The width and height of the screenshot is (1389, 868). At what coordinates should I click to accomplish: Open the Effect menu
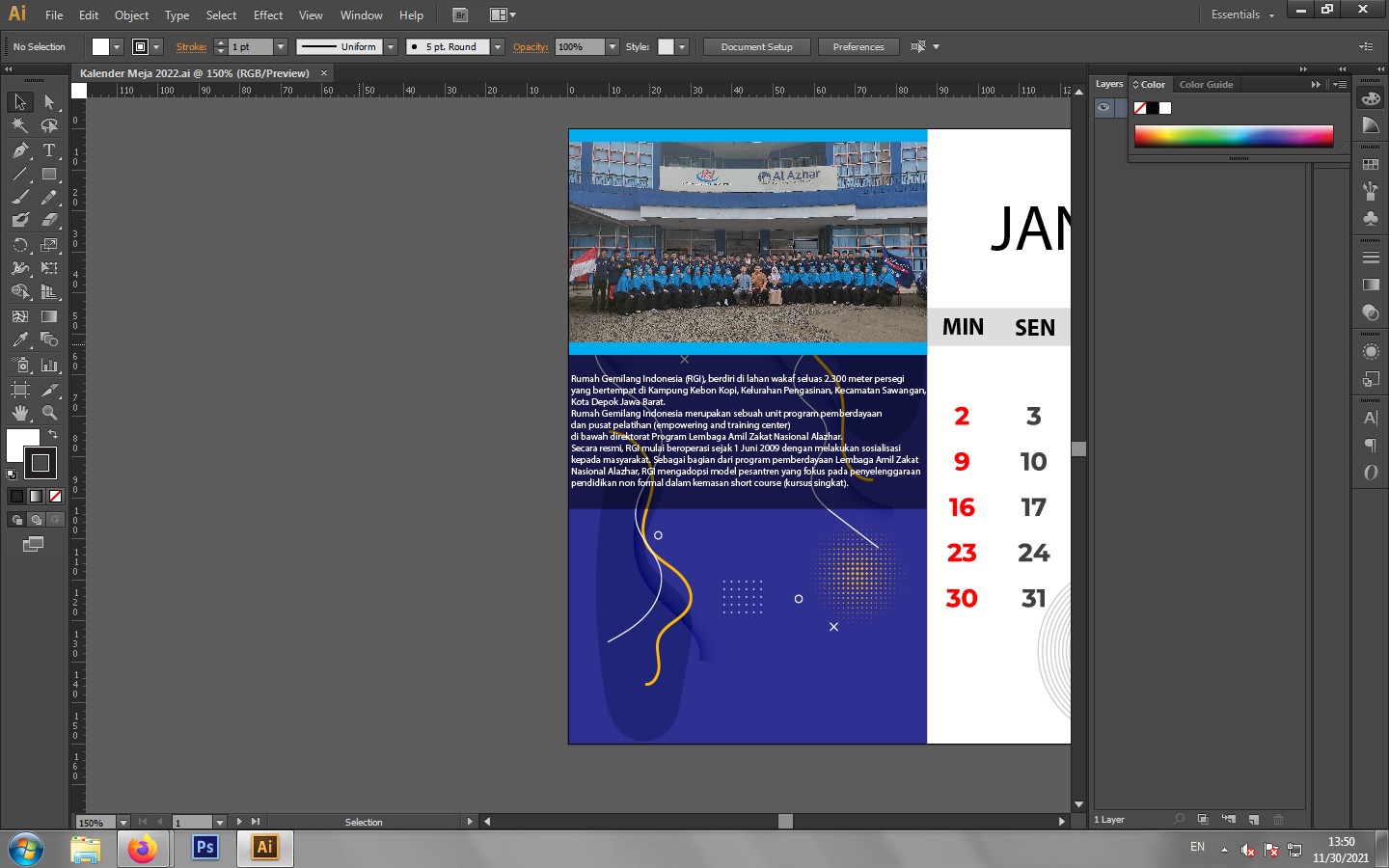pos(268,15)
